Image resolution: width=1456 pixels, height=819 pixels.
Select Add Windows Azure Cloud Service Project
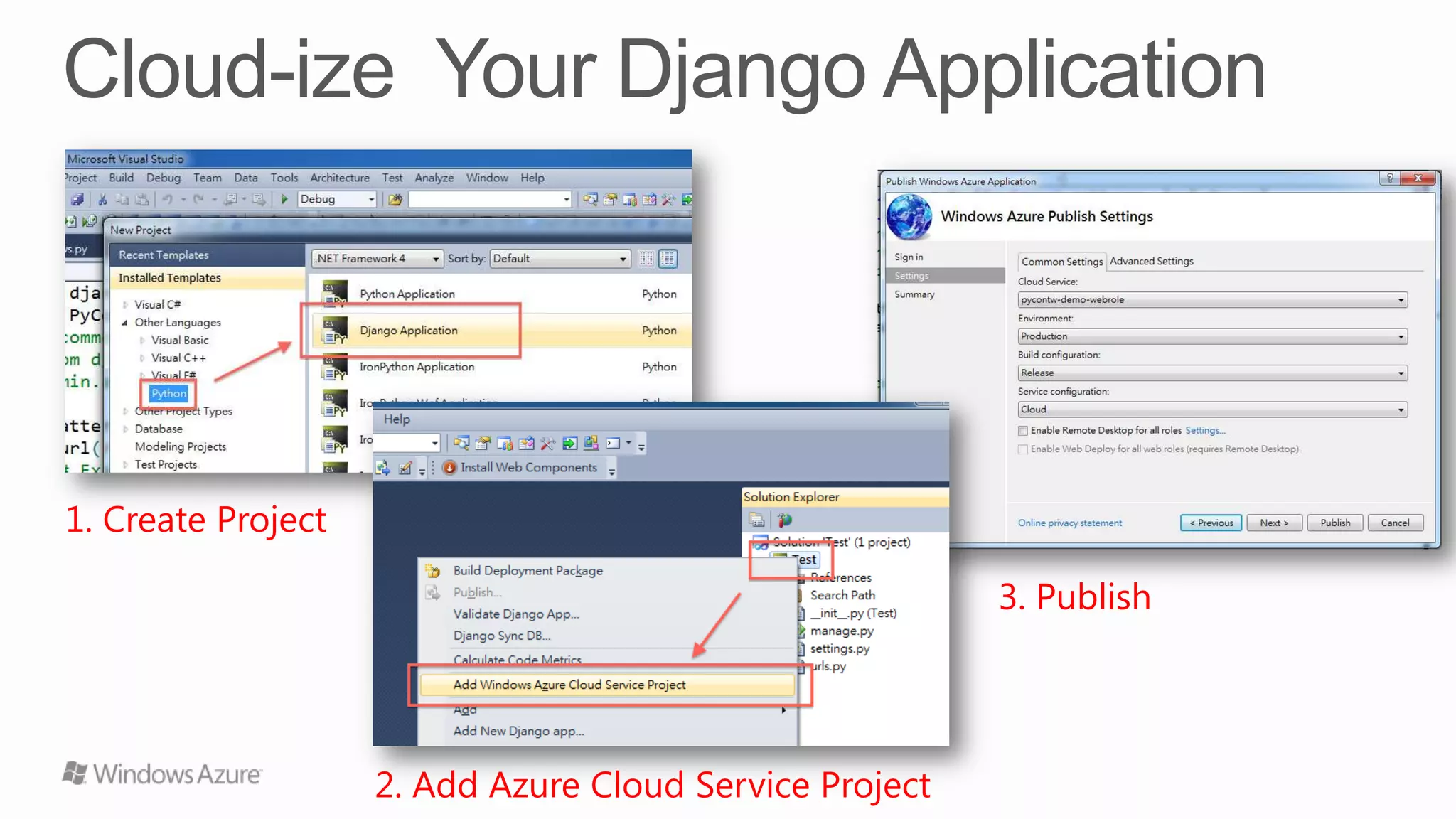click(x=569, y=685)
